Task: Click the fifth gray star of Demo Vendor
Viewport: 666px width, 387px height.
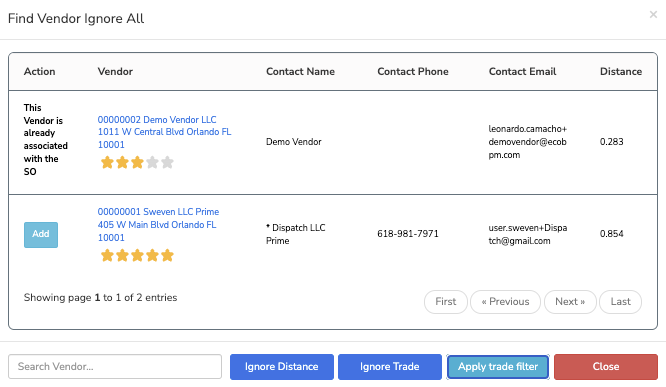Action: (167, 162)
